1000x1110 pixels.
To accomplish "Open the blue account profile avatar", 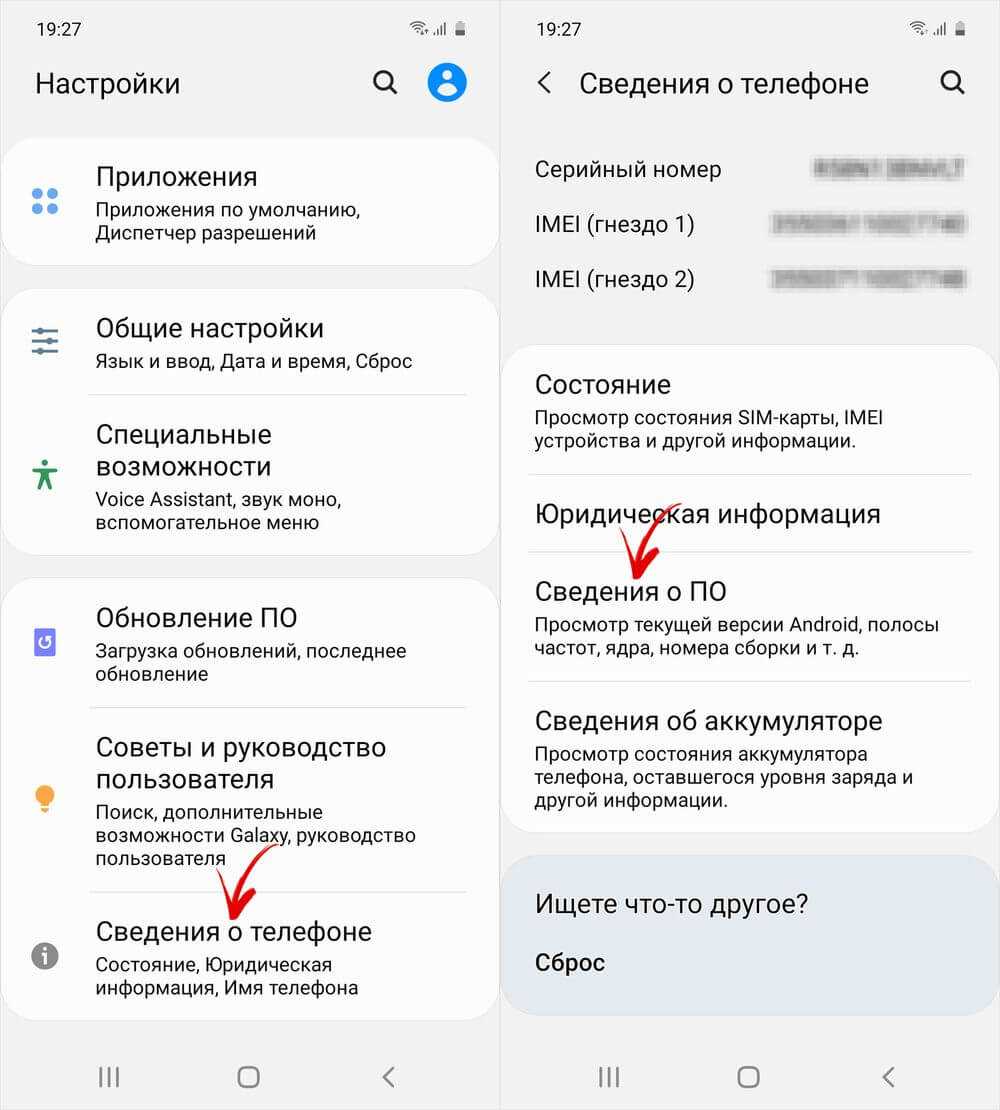I will 447,82.
